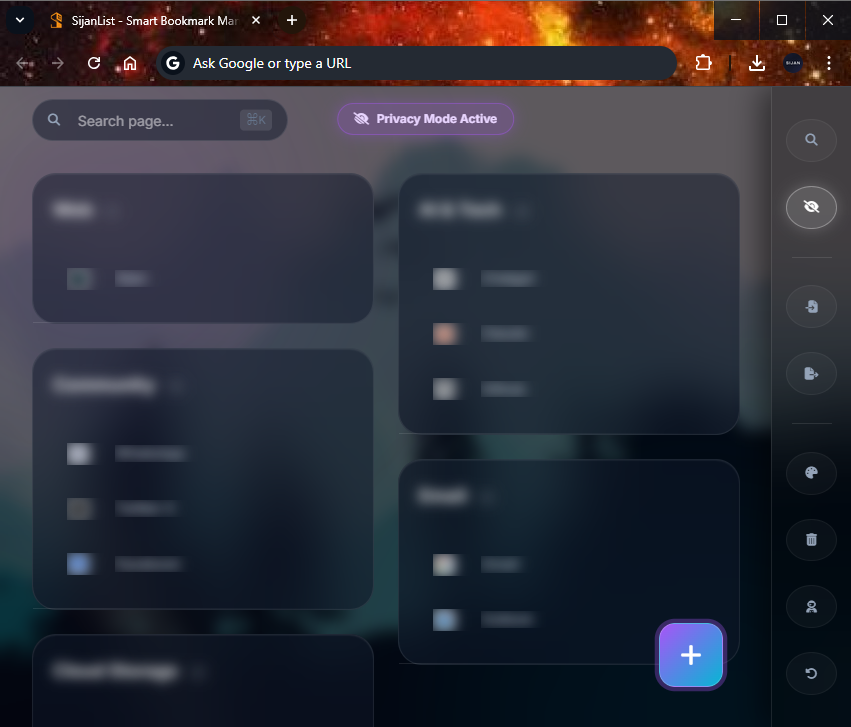Screen dimensions: 851x727
Task: Open the Chrome three-dot menu
Action: click(x=829, y=63)
